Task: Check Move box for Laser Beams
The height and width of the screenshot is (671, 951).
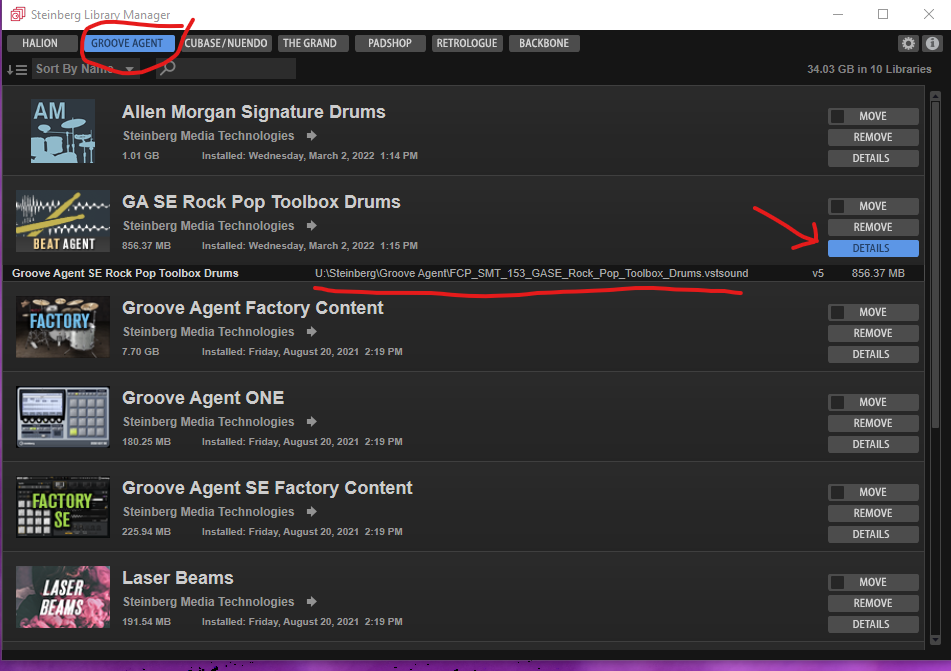Action: (838, 582)
